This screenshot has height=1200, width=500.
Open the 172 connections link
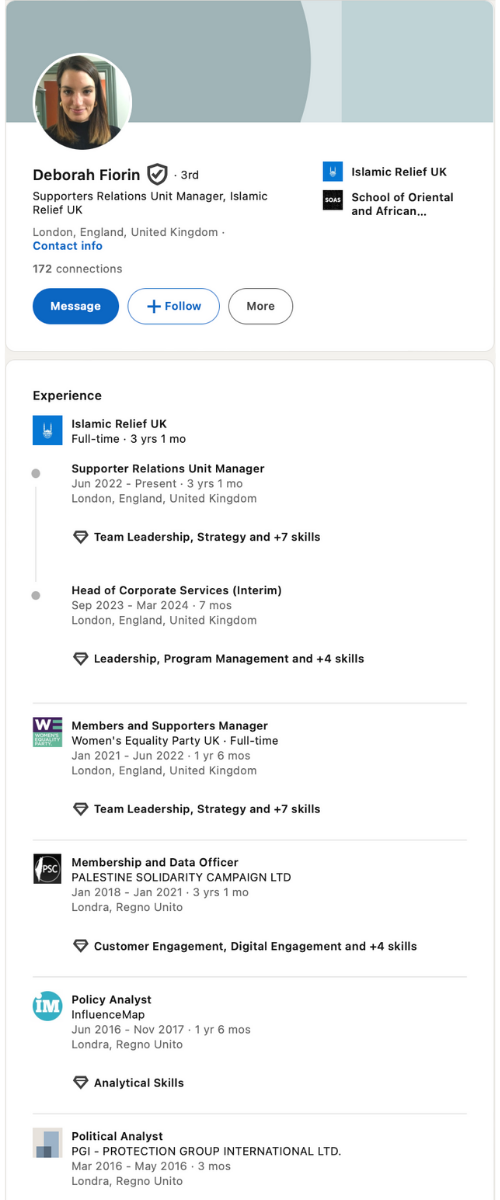[77, 269]
